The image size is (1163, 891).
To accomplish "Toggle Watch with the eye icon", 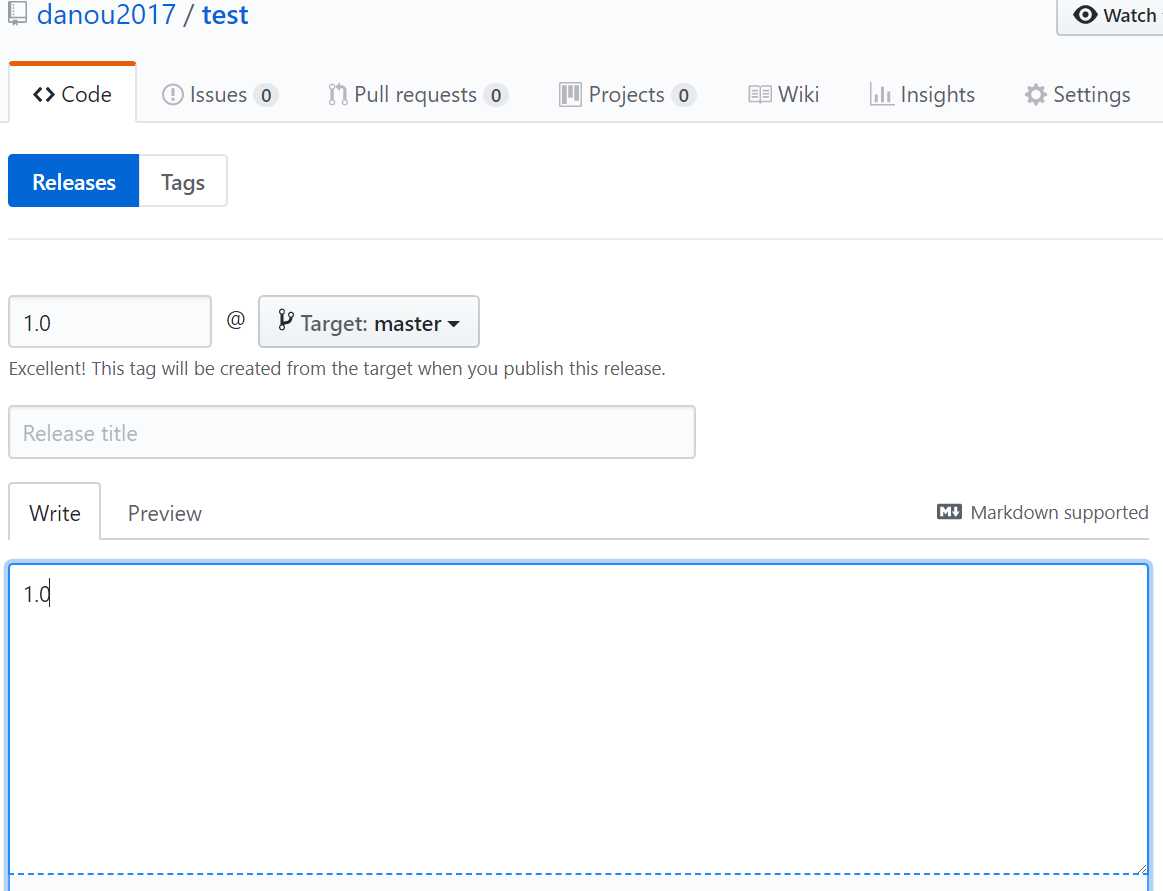I will tap(1112, 15).
